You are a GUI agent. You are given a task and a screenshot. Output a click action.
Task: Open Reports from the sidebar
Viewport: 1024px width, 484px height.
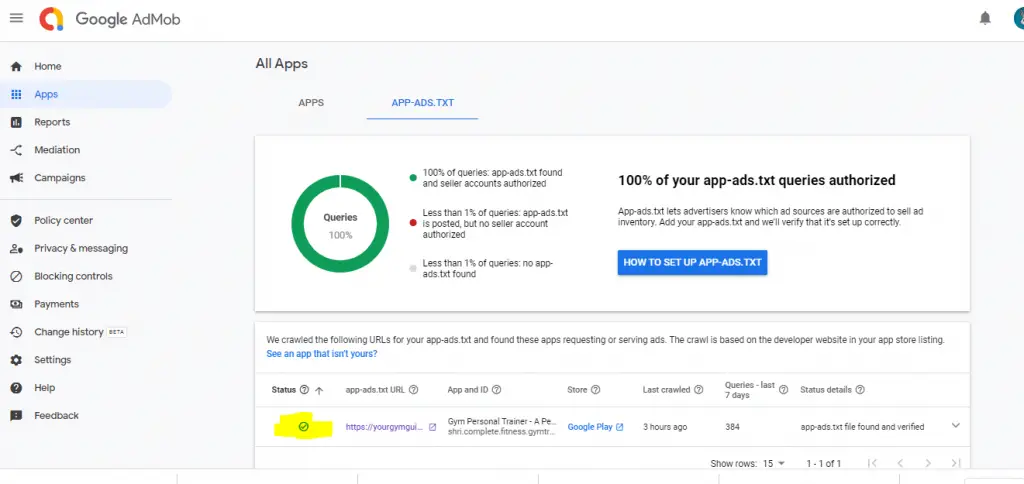(x=52, y=122)
